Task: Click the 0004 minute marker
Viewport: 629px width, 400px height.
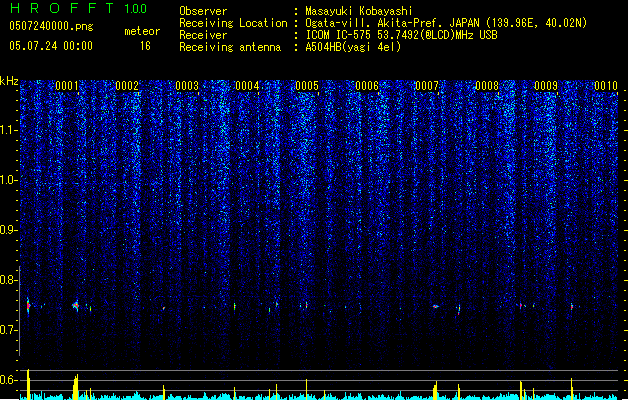Action: point(247,86)
